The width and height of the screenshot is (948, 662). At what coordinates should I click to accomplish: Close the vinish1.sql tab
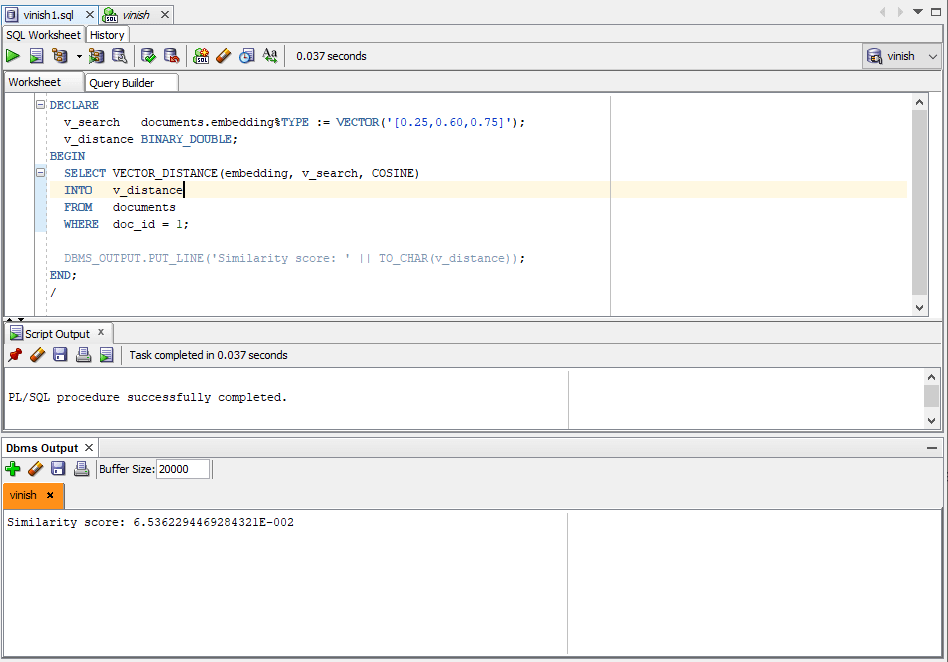[89, 15]
